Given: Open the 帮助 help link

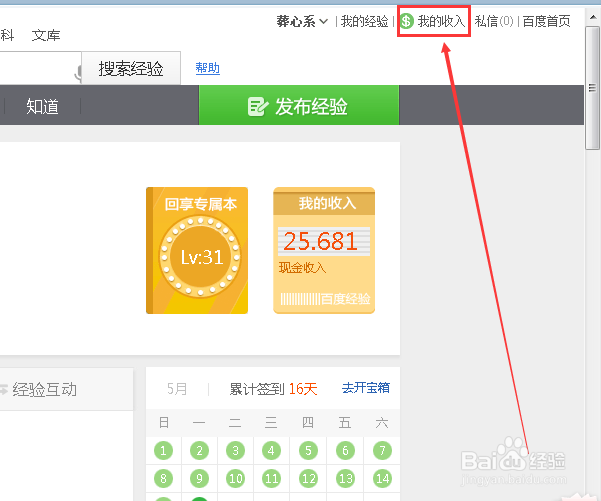Looking at the screenshot, I should [x=208, y=68].
